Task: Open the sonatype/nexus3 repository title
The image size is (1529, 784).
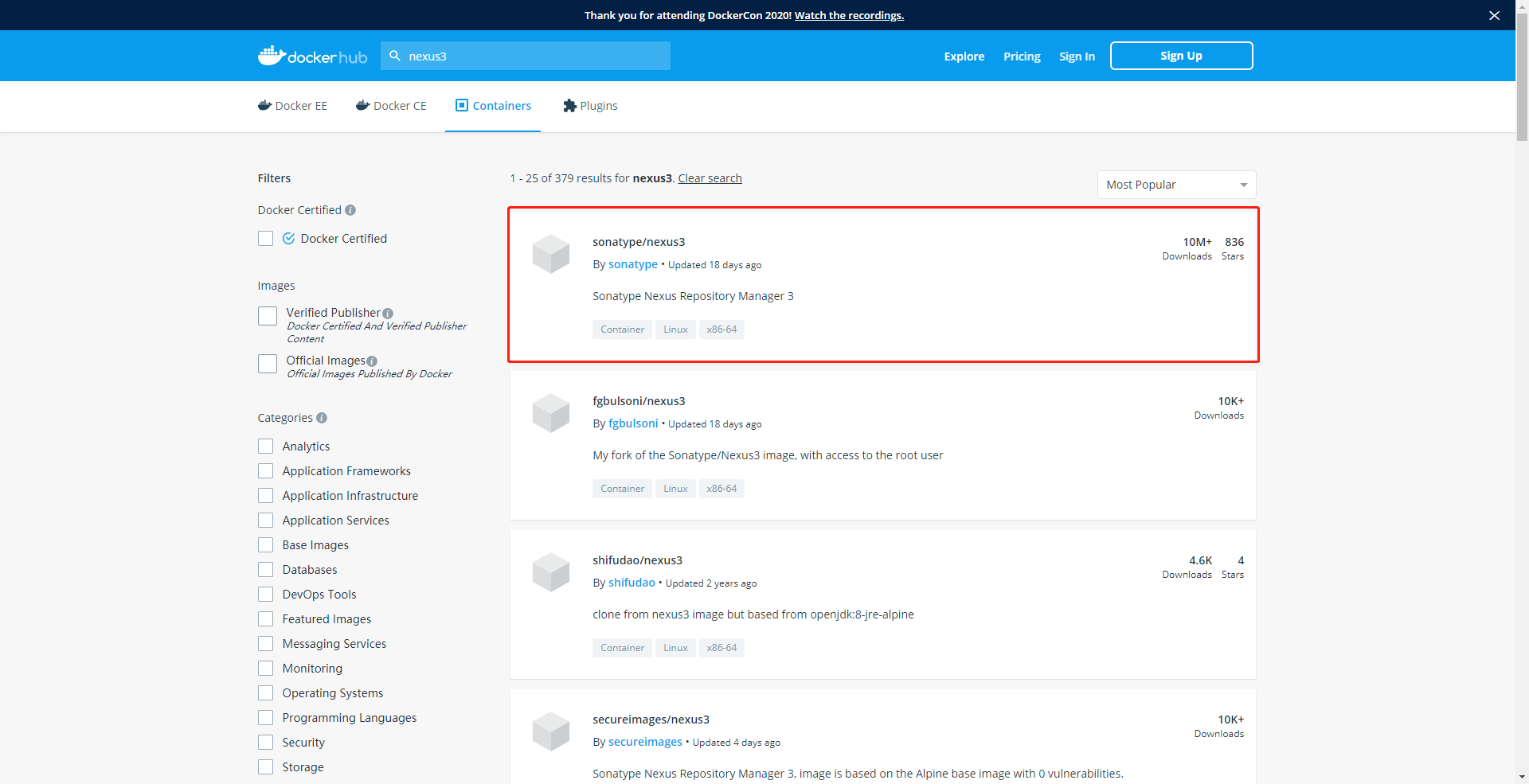Action: pyautogui.click(x=639, y=242)
